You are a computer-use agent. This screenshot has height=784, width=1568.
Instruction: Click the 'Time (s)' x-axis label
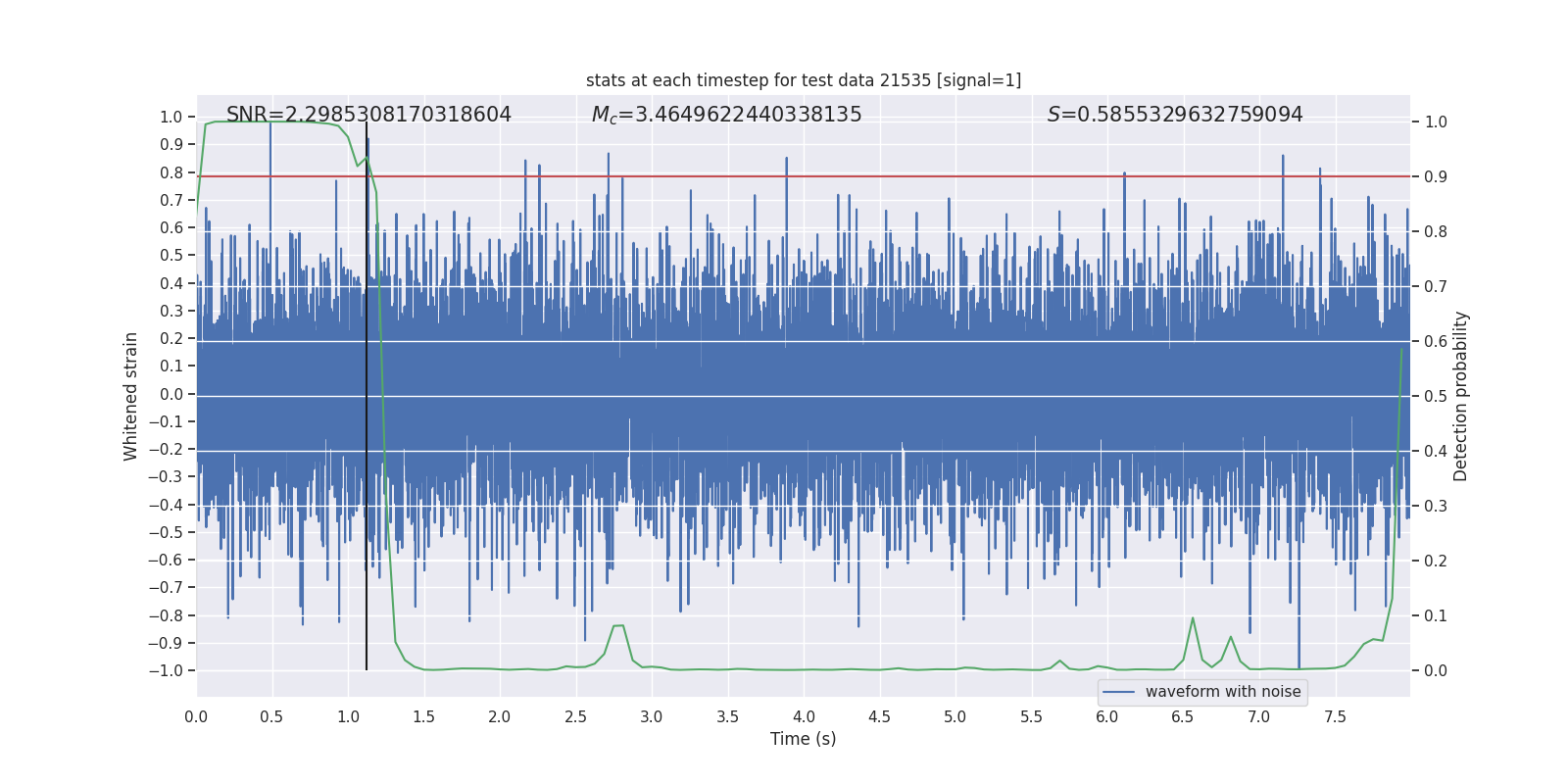(x=804, y=739)
